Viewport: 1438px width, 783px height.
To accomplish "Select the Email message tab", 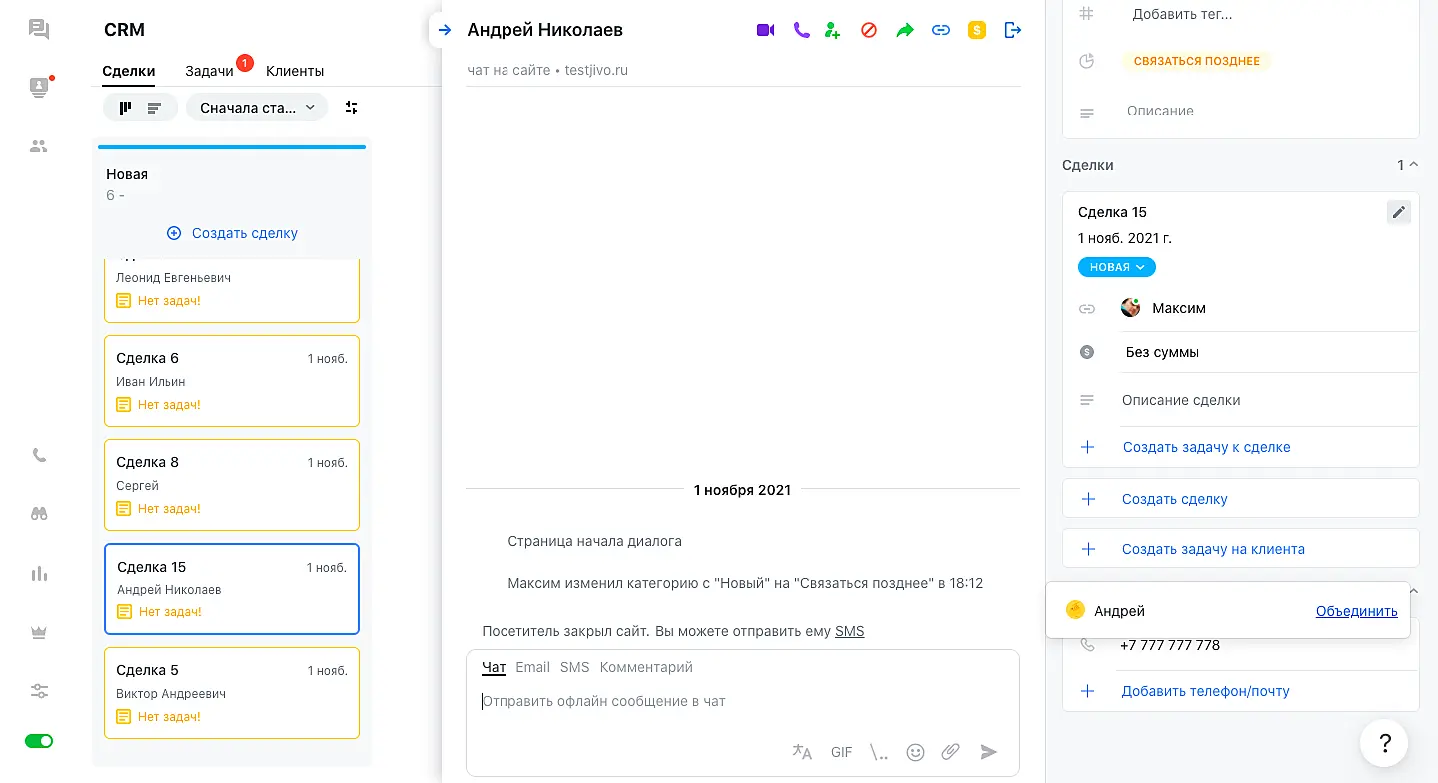I will (x=533, y=667).
